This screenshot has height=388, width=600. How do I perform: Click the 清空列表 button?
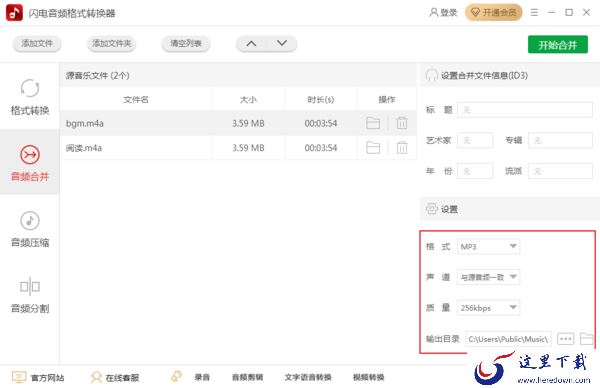pyautogui.click(x=186, y=44)
